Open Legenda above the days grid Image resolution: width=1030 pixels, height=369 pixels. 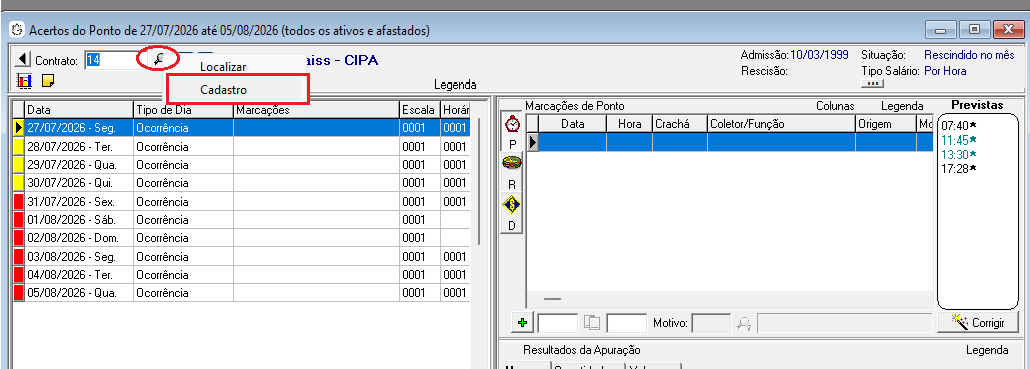click(x=455, y=85)
